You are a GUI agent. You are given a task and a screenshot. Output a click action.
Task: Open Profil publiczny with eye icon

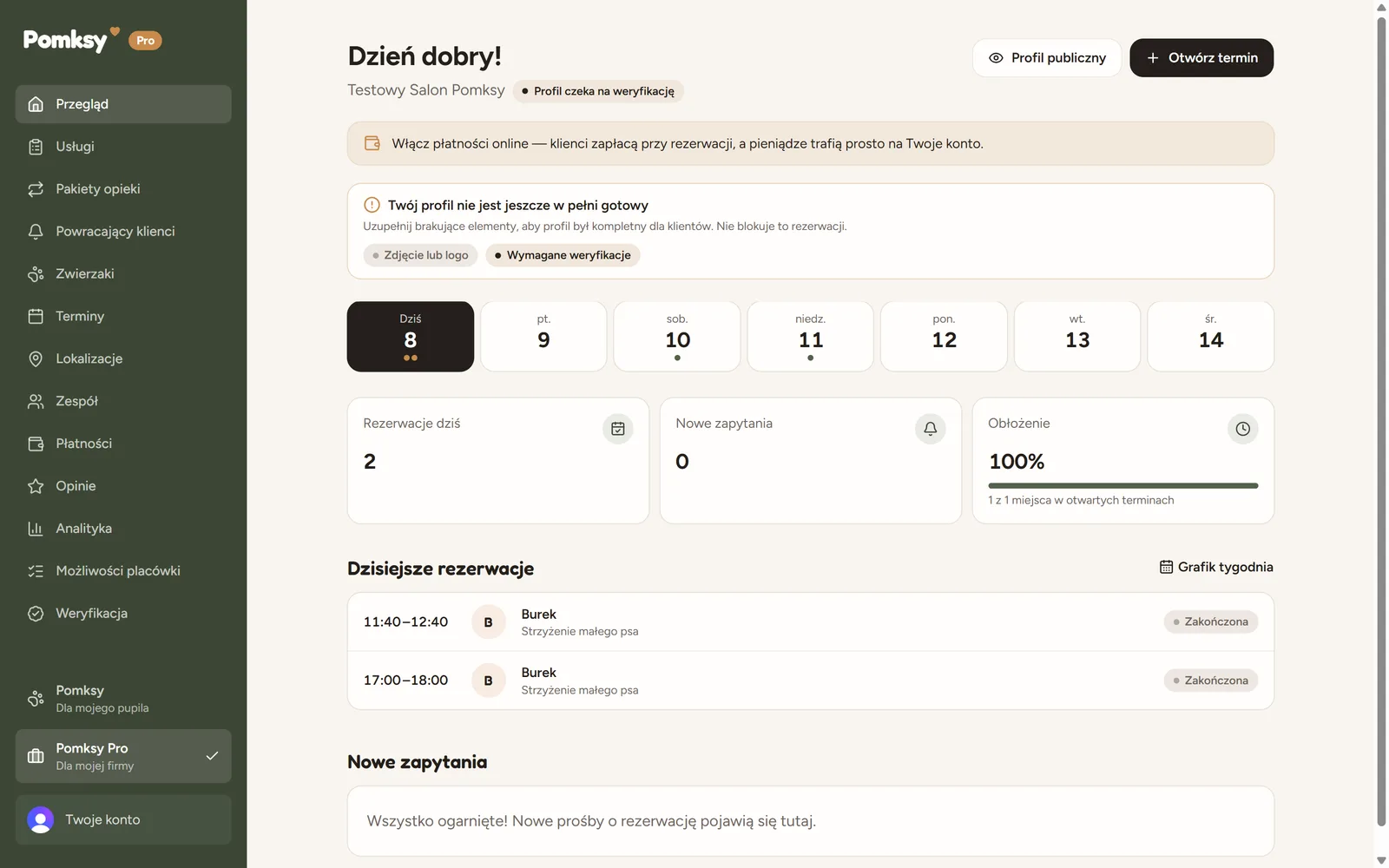tap(1047, 57)
